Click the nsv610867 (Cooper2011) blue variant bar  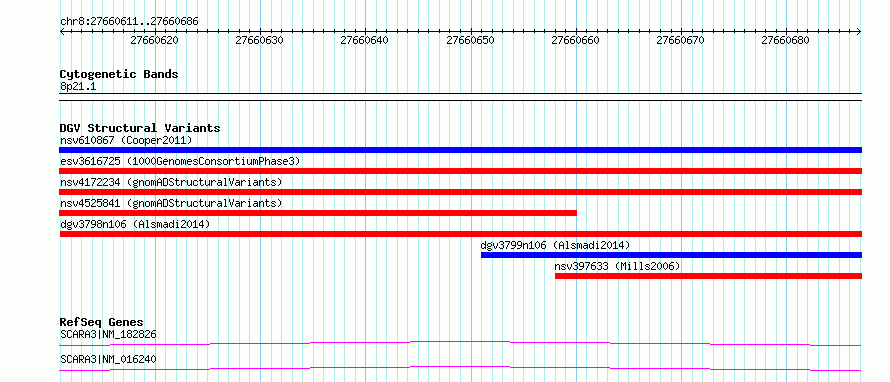460,150
